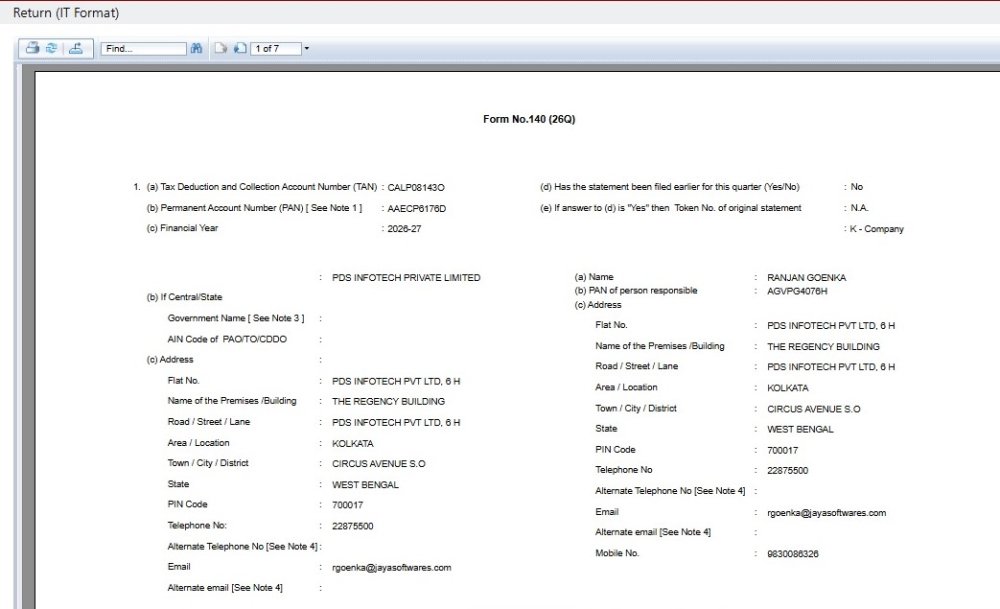The image size is (1000, 609).
Task: Click 'Mobile No.' label
Action: pos(617,554)
